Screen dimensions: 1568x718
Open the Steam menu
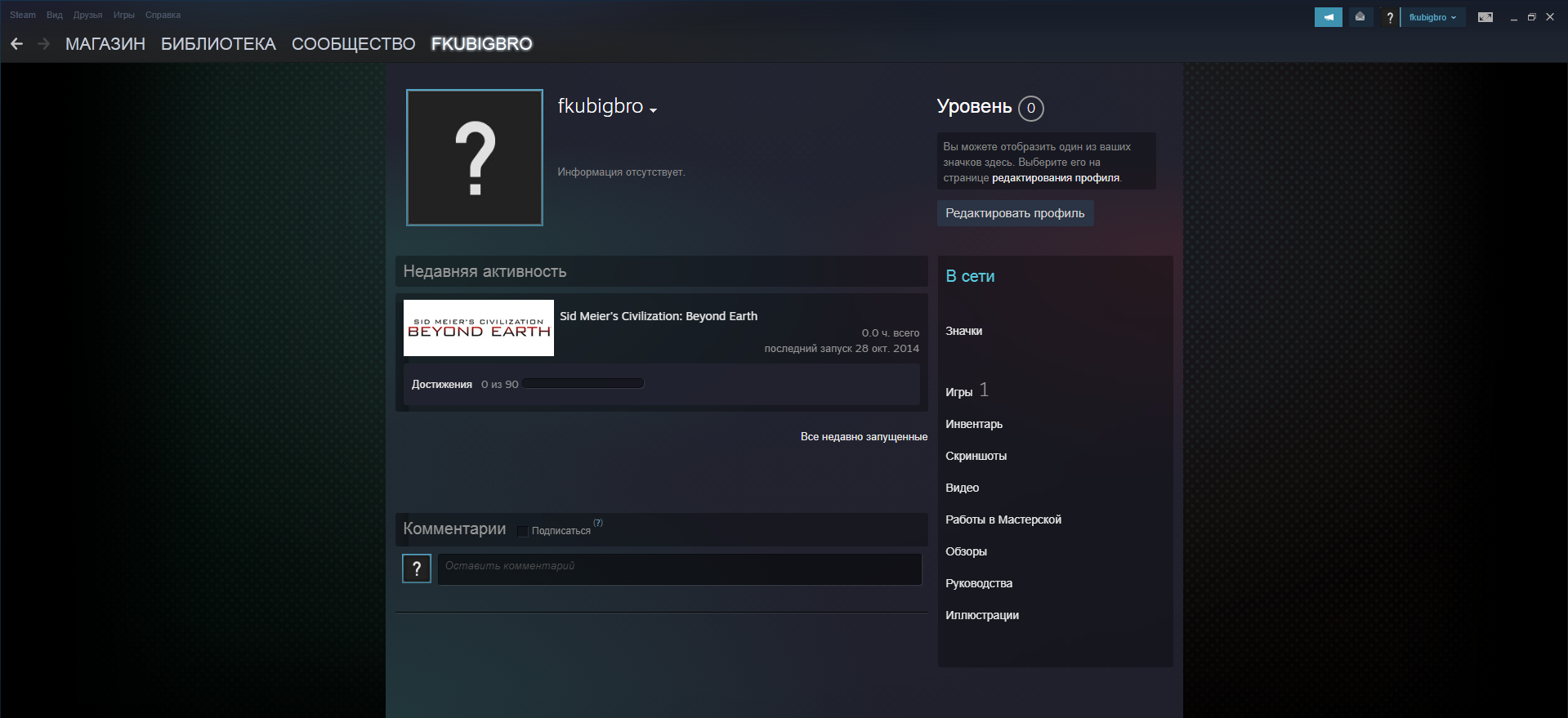pos(23,15)
